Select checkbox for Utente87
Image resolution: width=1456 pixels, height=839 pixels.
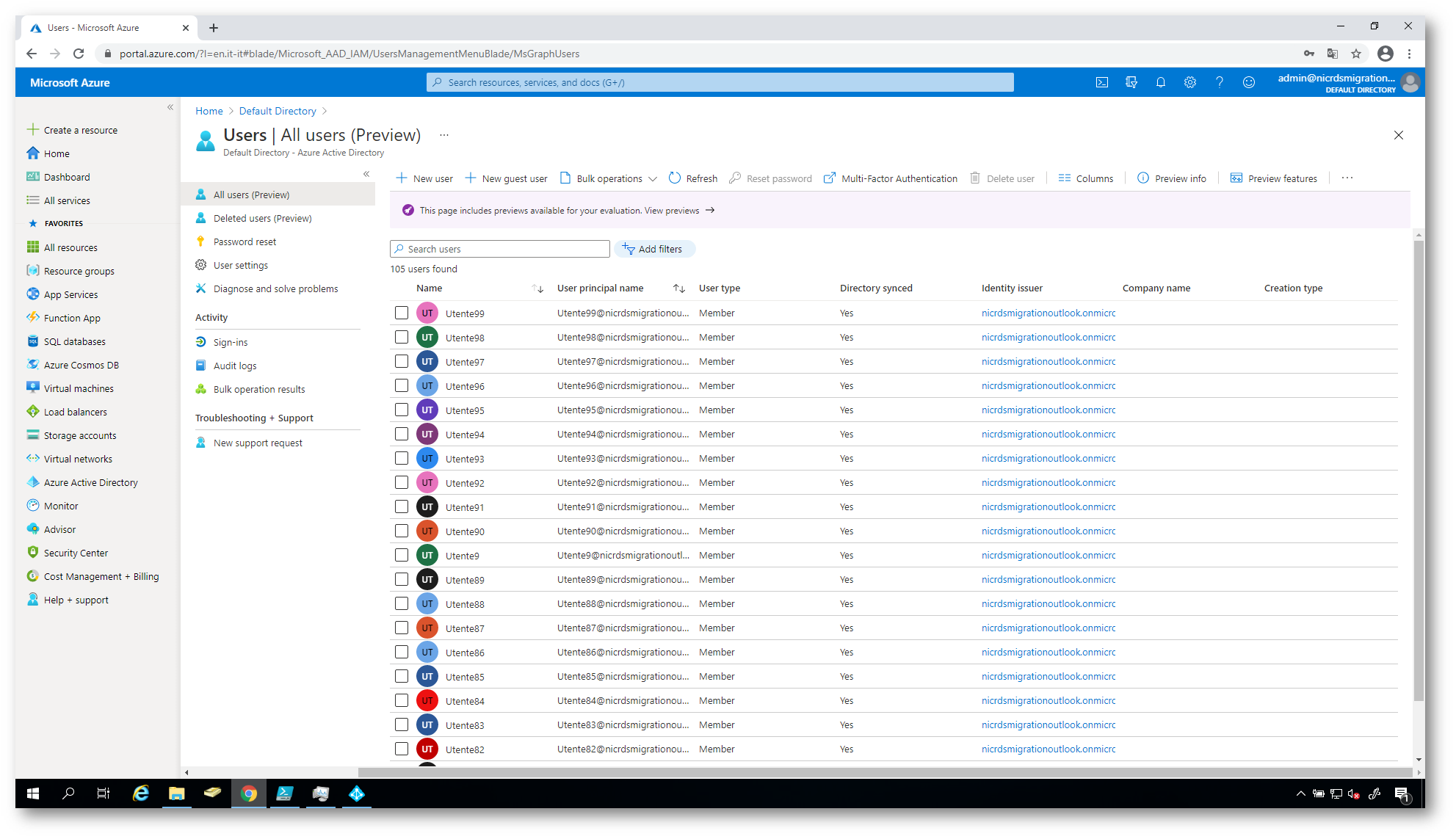402,628
